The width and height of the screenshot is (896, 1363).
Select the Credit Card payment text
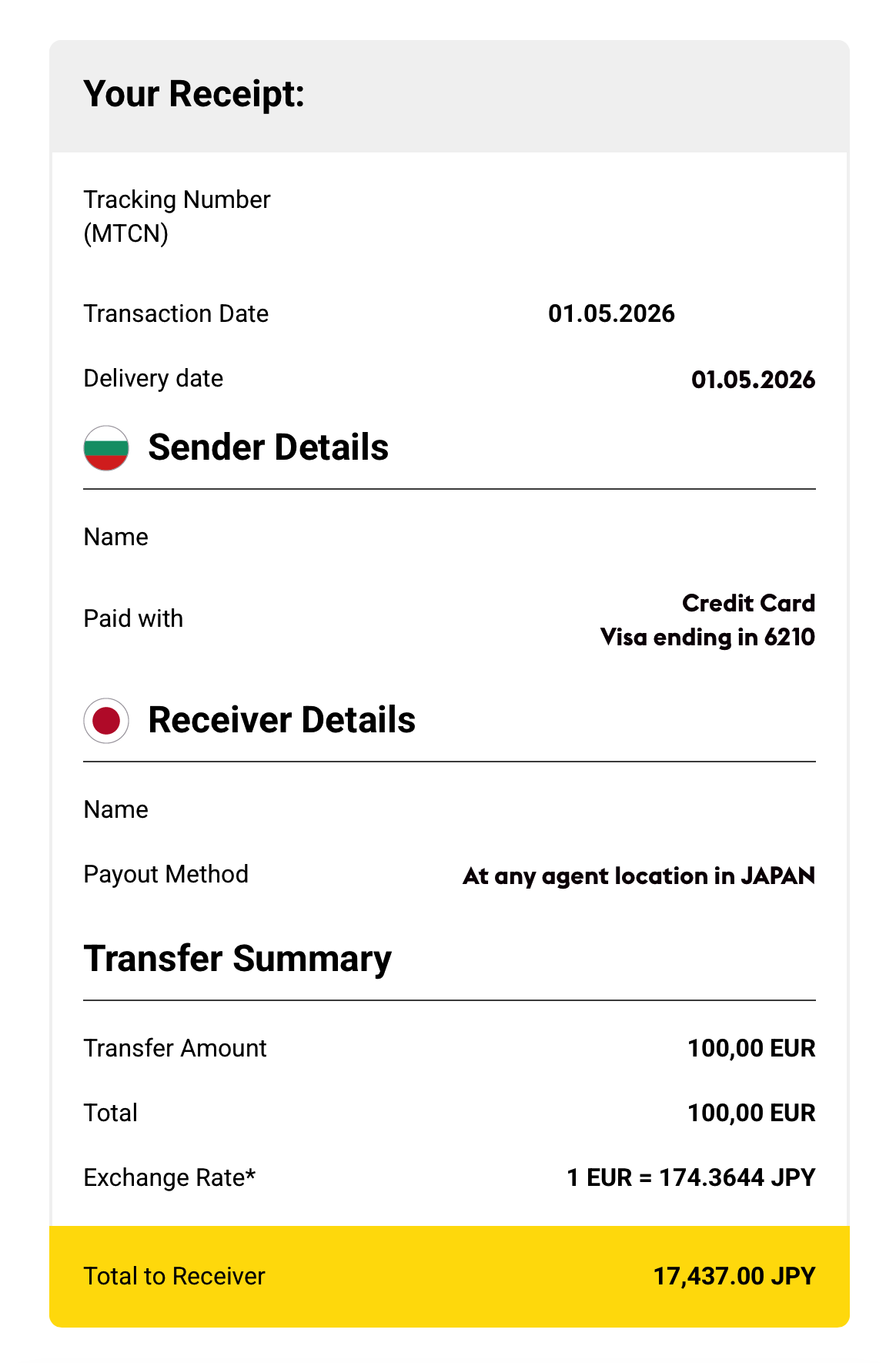coord(748,603)
